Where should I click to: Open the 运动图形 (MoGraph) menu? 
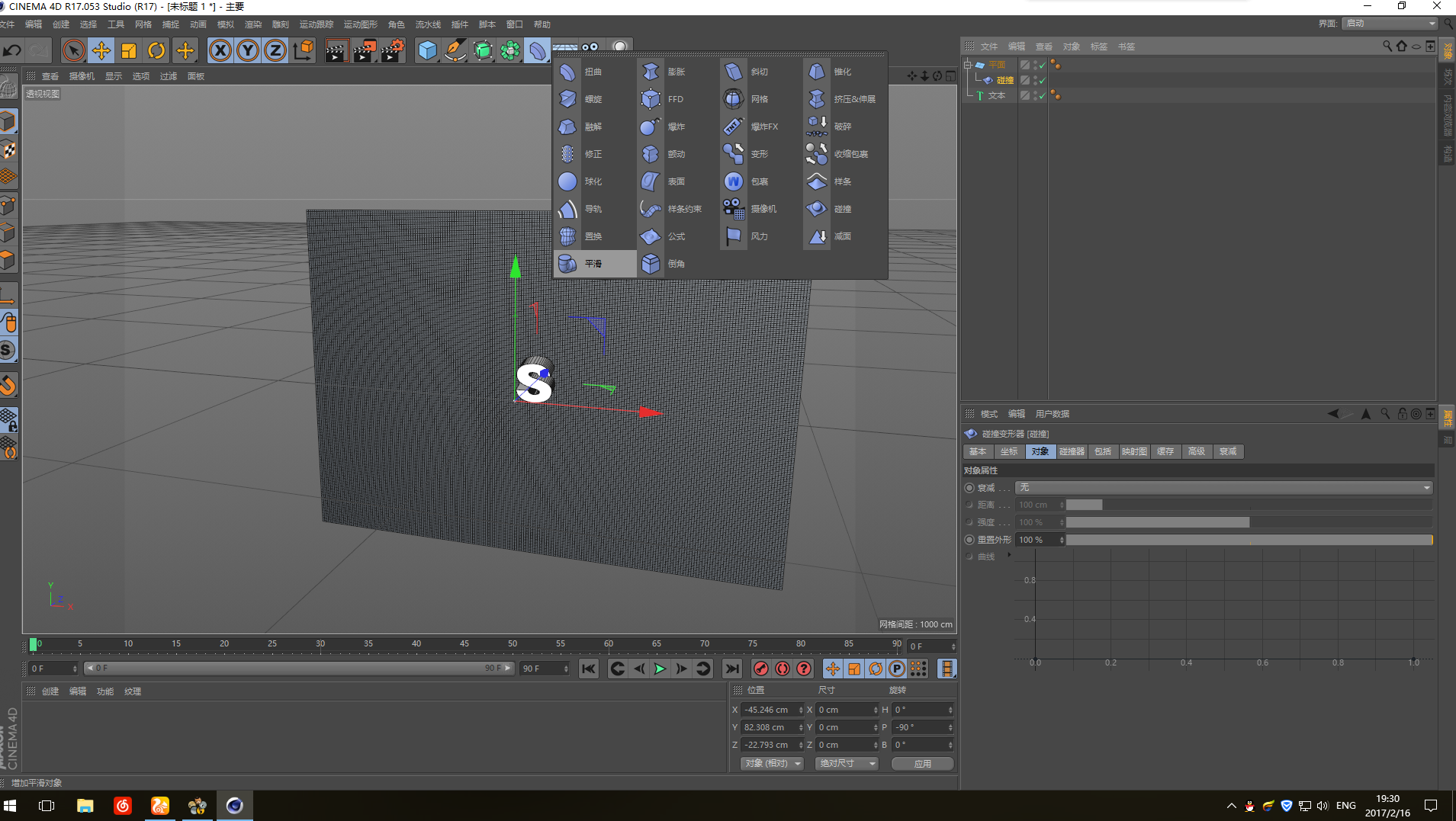[361, 24]
